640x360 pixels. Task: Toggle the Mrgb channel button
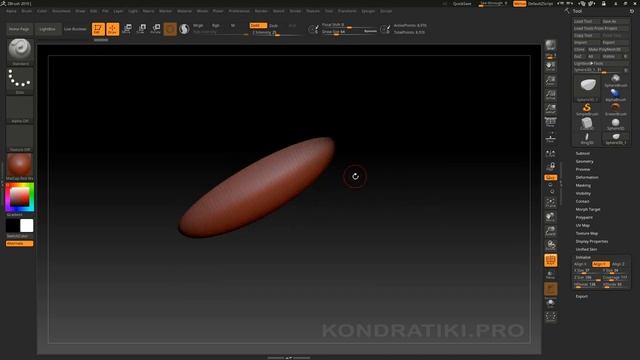198,25
